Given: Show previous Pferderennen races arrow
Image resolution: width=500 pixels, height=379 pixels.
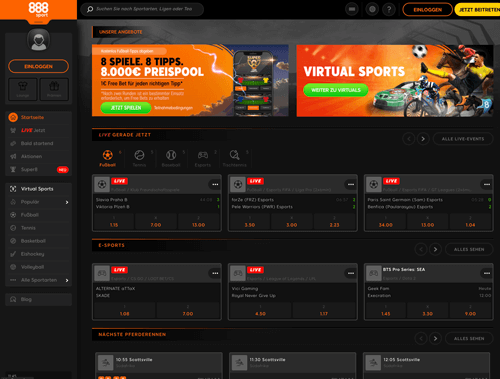Looking at the screenshot, I should click(421, 339).
